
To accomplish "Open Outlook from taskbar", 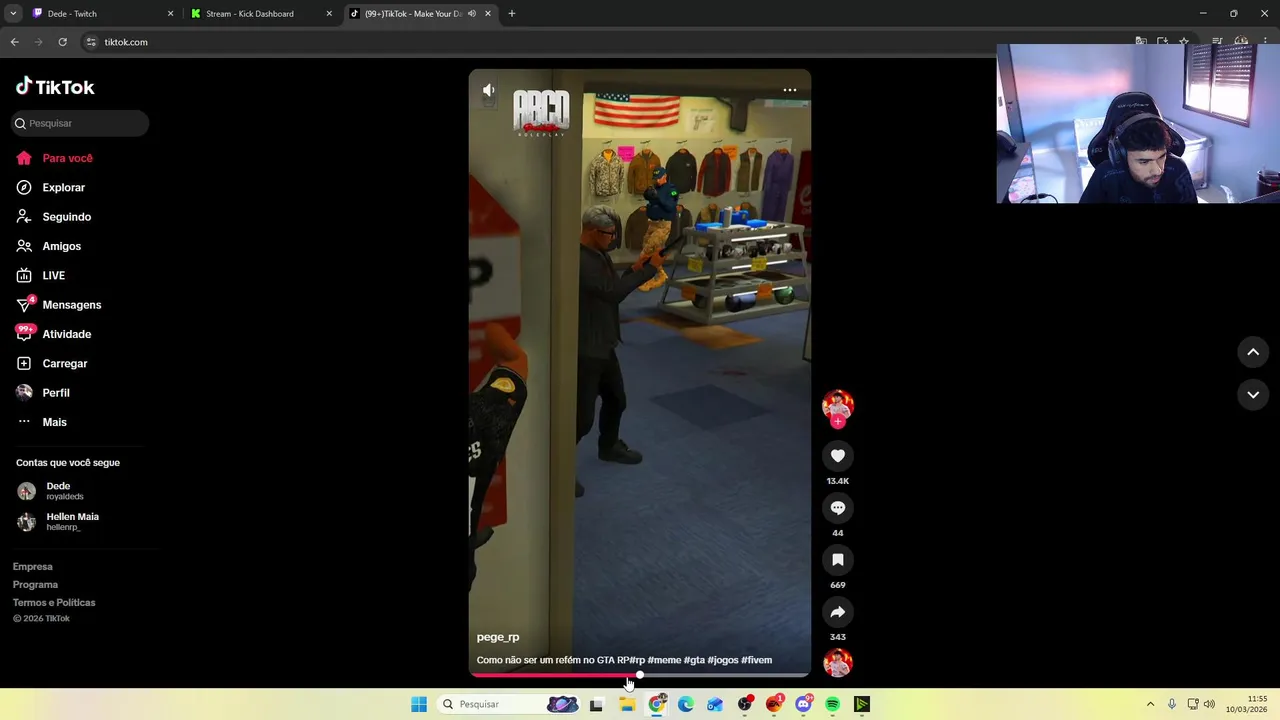I will tap(715, 704).
